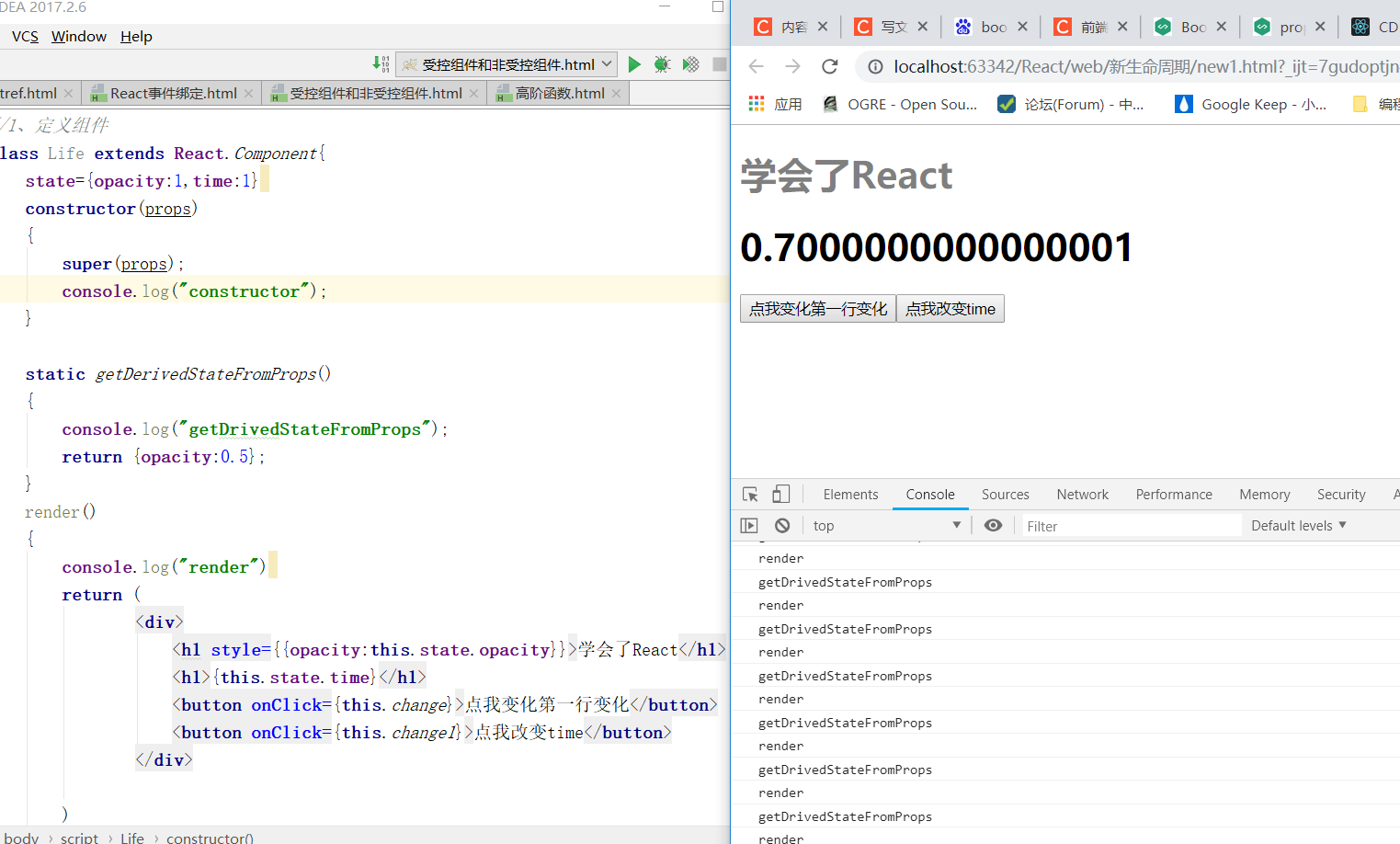Click the Chrome forward arrow
1400x844 pixels.
tap(792, 66)
